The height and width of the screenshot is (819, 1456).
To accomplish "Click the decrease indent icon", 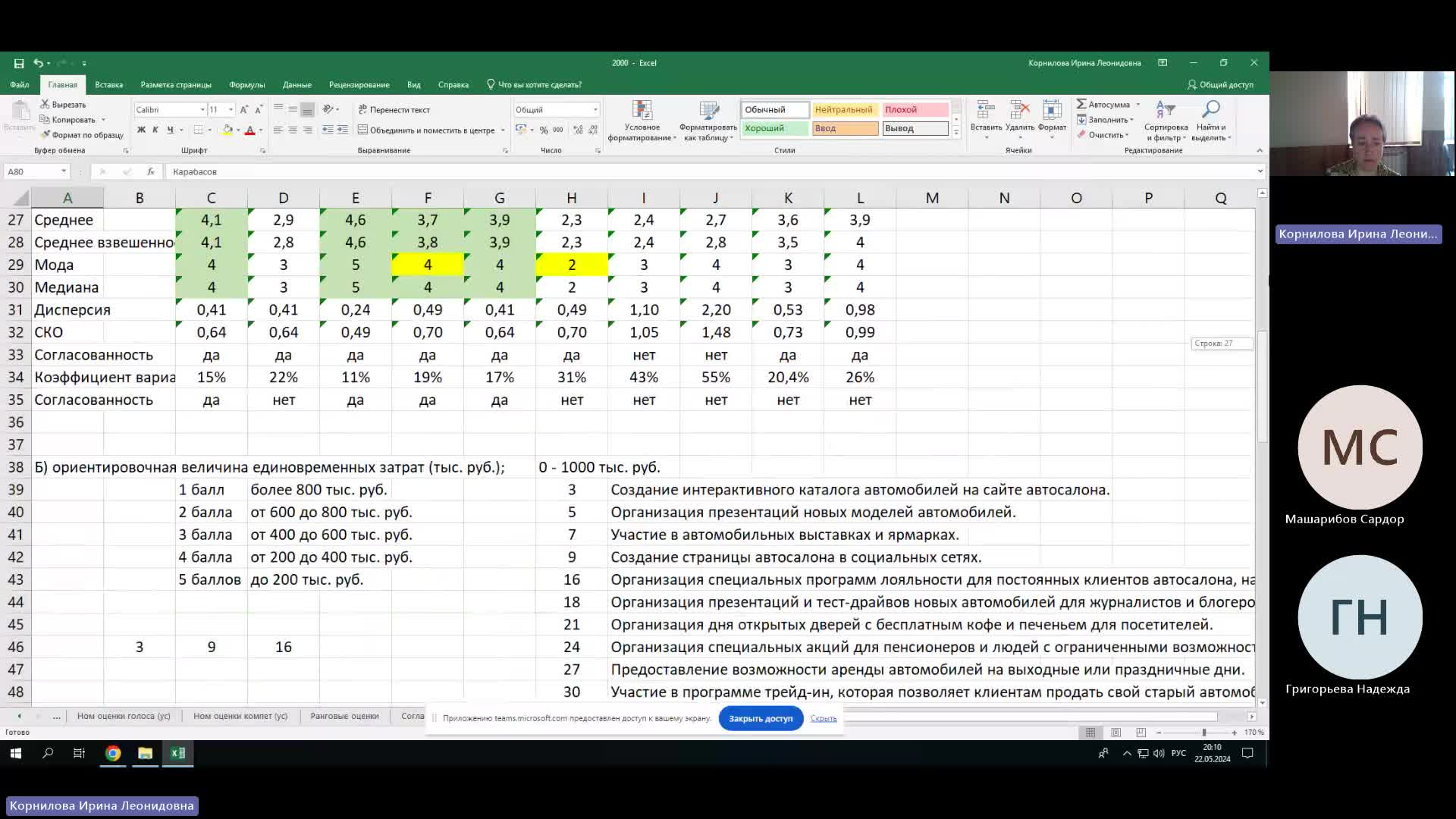I will [328, 130].
